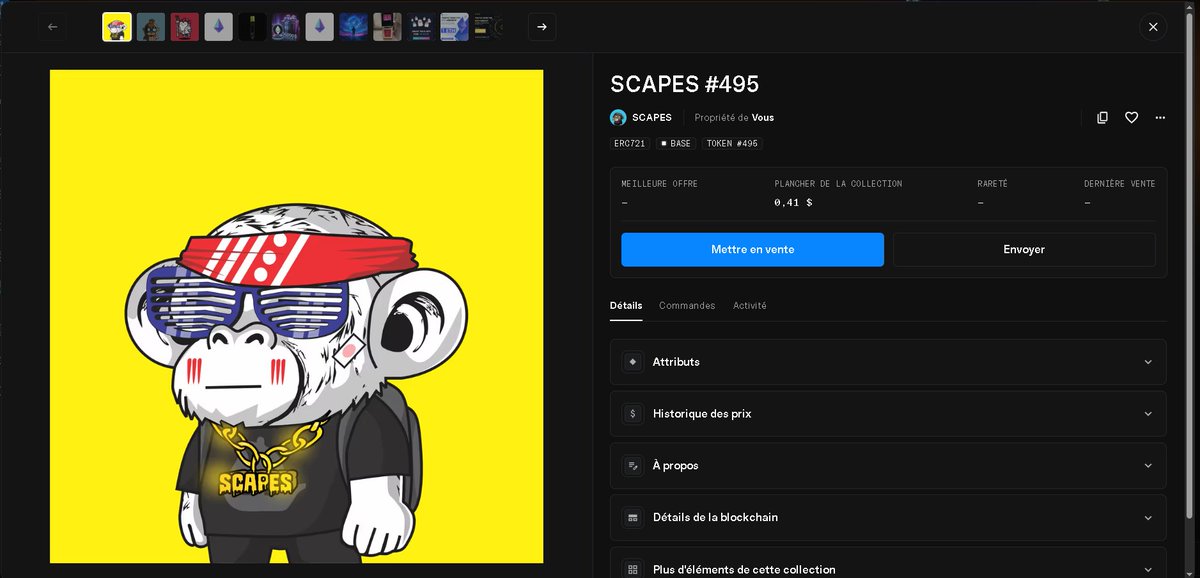Open the three-dot more options menu
This screenshot has width=1200, height=578.
pyautogui.click(x=1160, y=117)
